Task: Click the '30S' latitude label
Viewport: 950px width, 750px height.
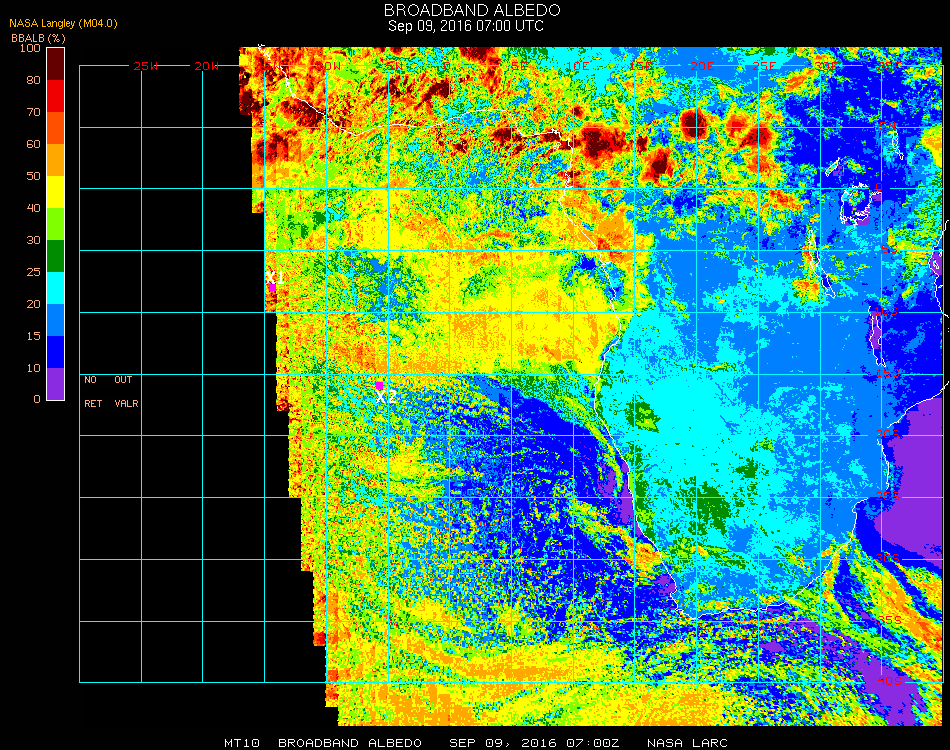Action: coord(888,558)
